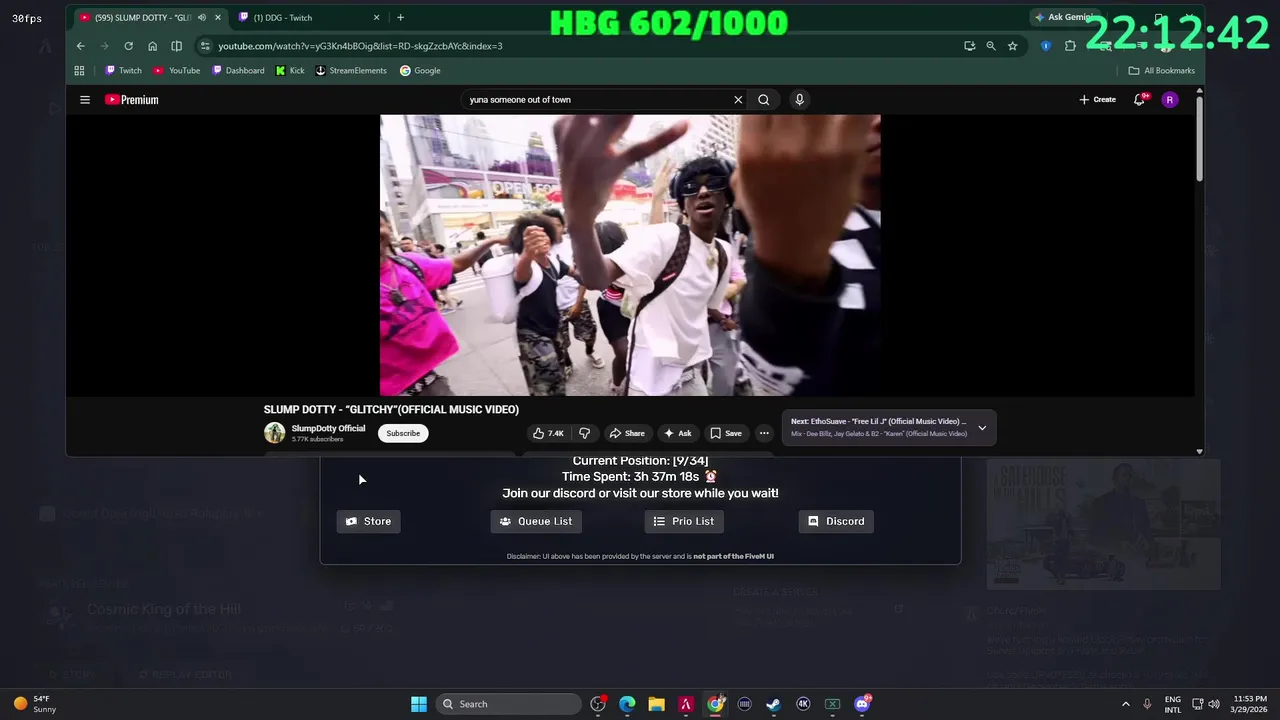Show hidden system tray icons chevron
1280x720 pixels.
(1125, 704)
